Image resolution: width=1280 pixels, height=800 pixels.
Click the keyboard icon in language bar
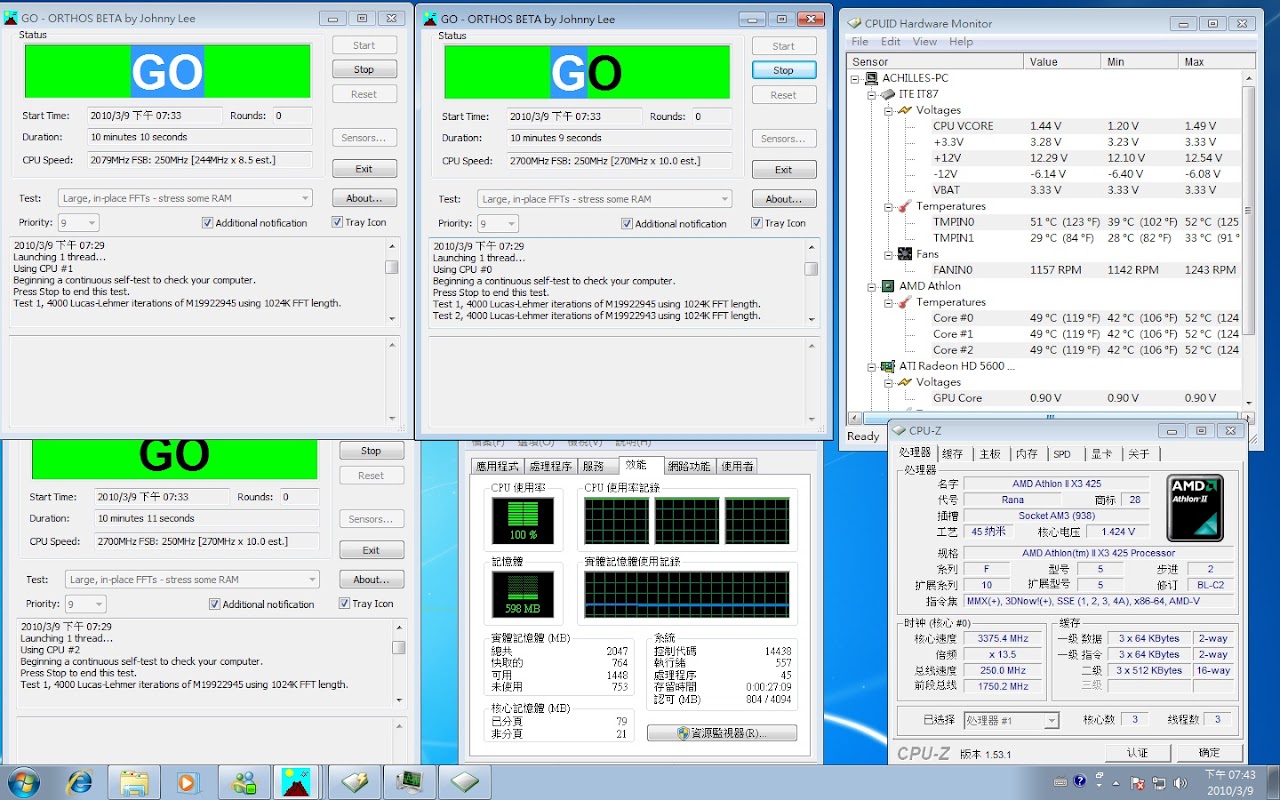[1060, 781]
